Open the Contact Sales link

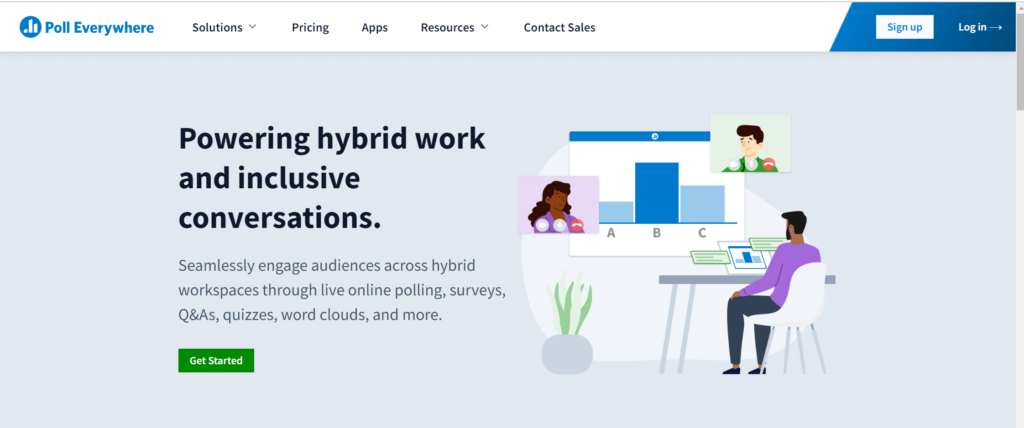pos(559,27)
